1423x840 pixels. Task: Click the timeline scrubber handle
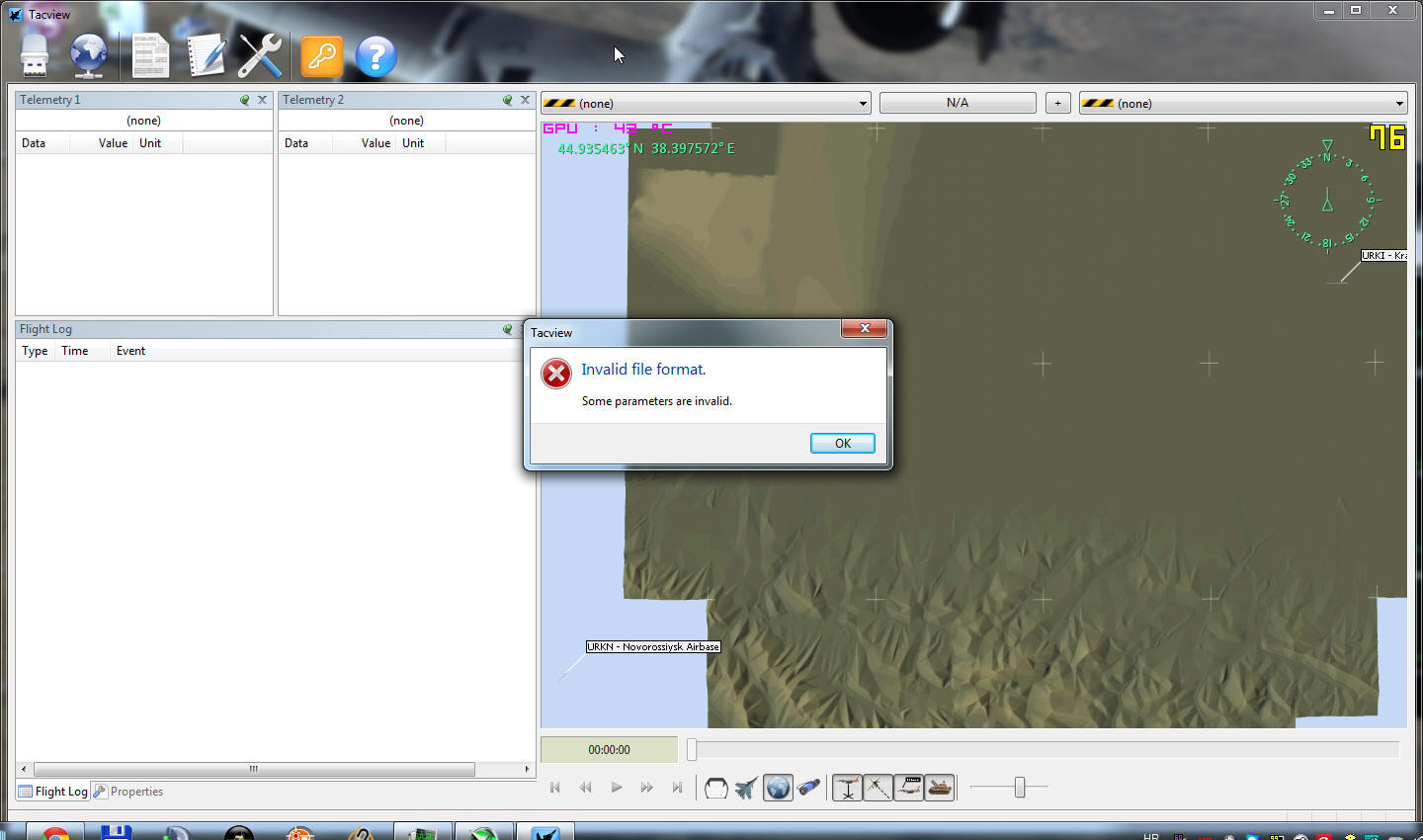point(692,750)
